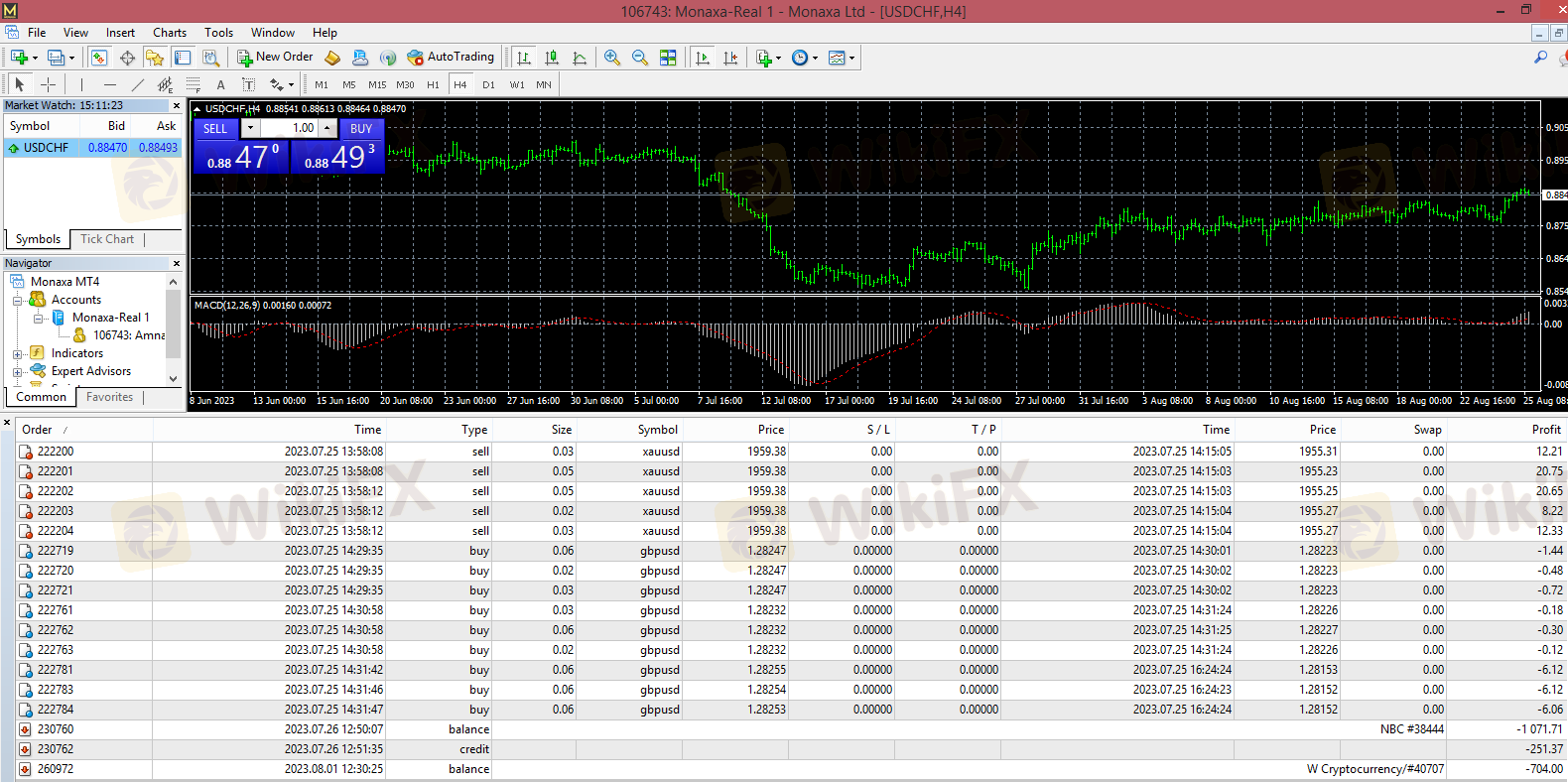Select order 222200 history row

pyautogui.click(x=791, y=452)
